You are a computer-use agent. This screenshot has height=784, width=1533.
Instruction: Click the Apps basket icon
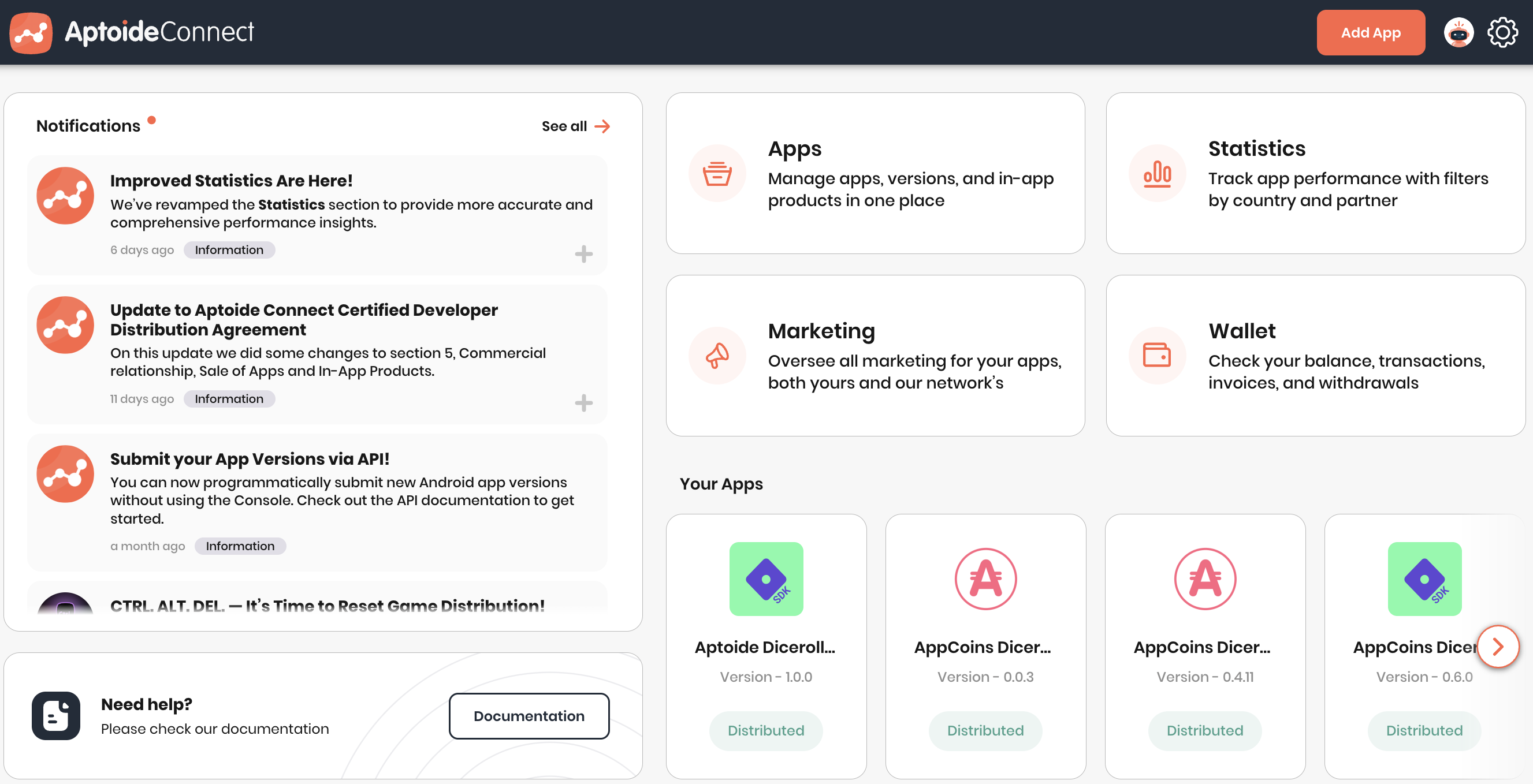point(716,174)
